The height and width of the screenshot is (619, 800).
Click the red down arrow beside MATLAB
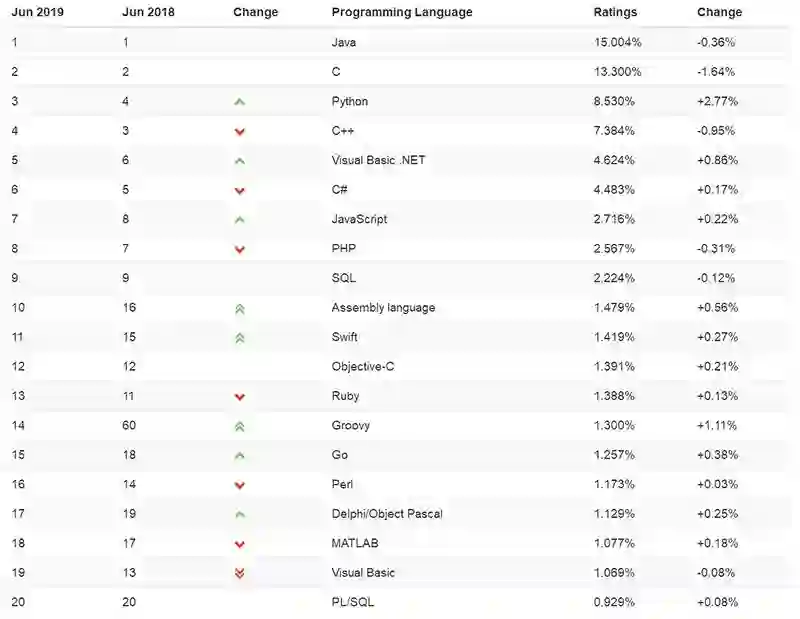[x=240, y=545]
